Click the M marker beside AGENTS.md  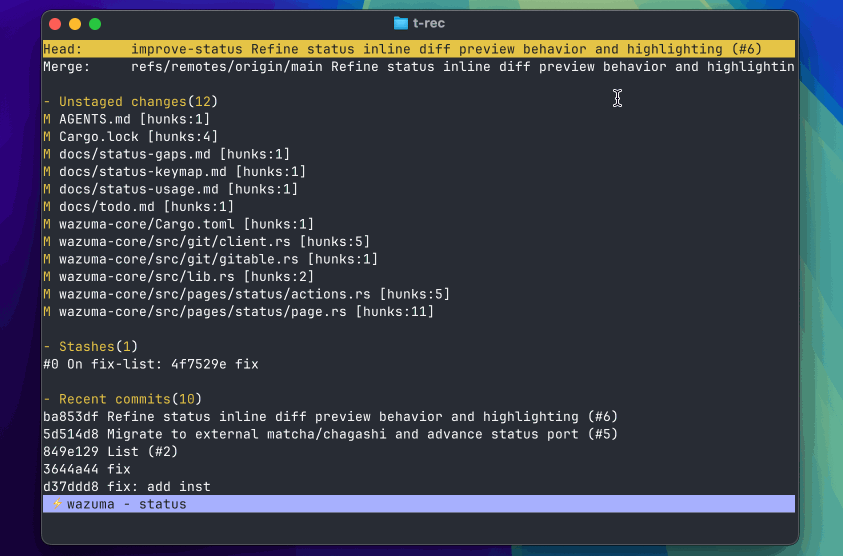coord(47,119)
